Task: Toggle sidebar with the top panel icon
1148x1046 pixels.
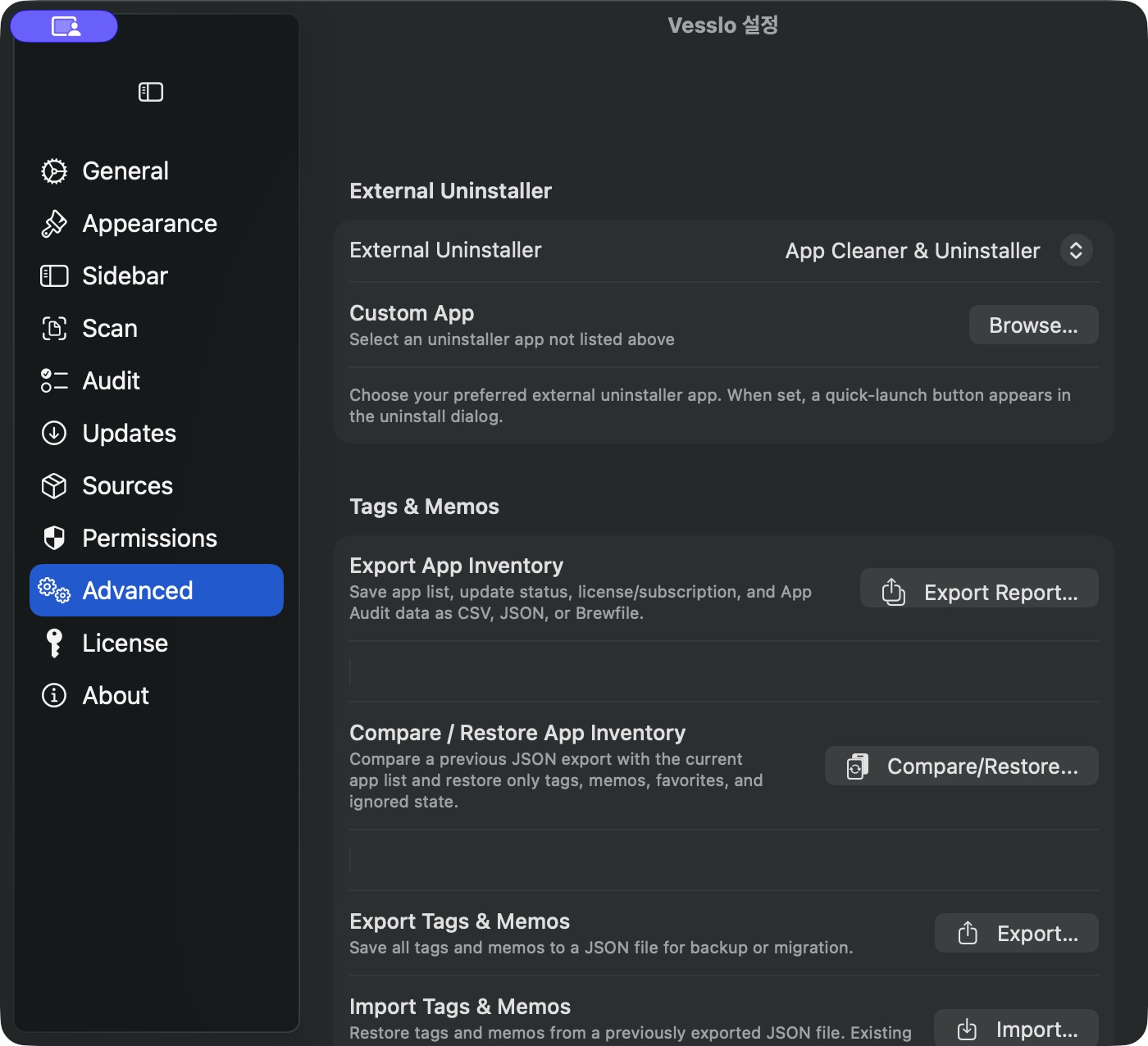Action: [x=151, y=92]
